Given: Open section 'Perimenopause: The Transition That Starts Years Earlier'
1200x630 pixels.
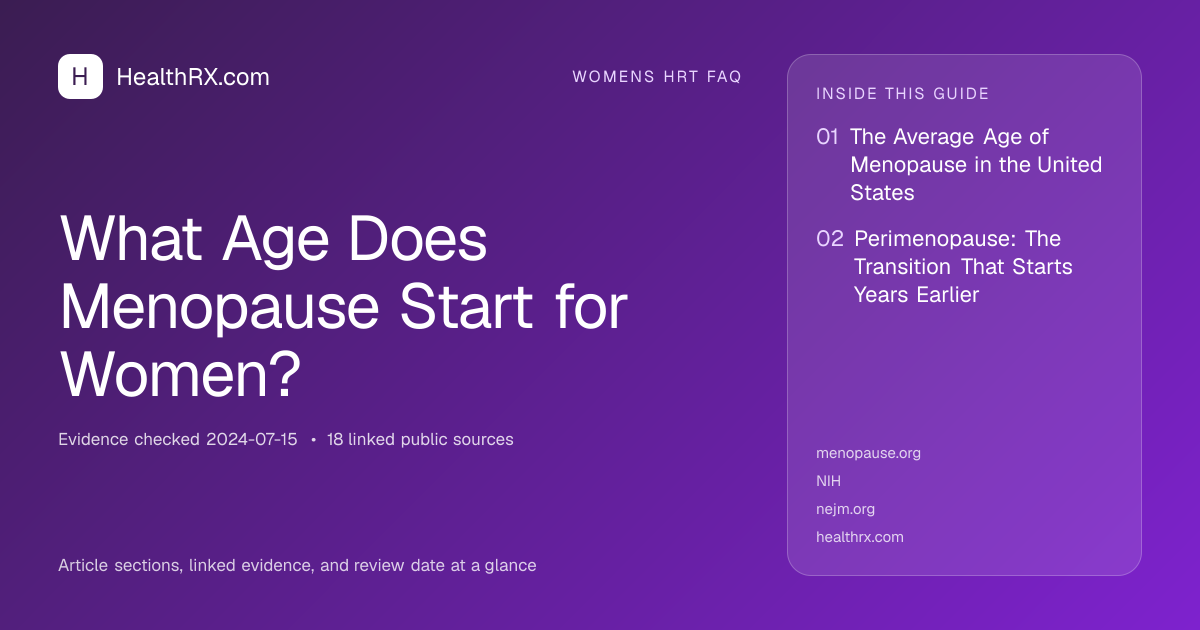Looking at the screenshot, I should pos(963,267).
